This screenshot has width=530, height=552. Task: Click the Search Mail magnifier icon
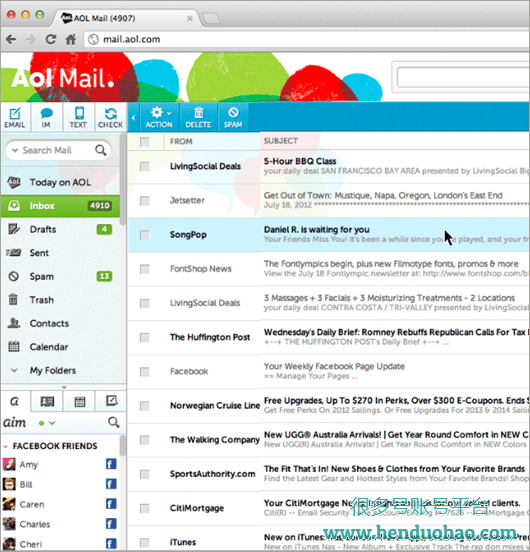pyautogui.click(x=101, y=150)
